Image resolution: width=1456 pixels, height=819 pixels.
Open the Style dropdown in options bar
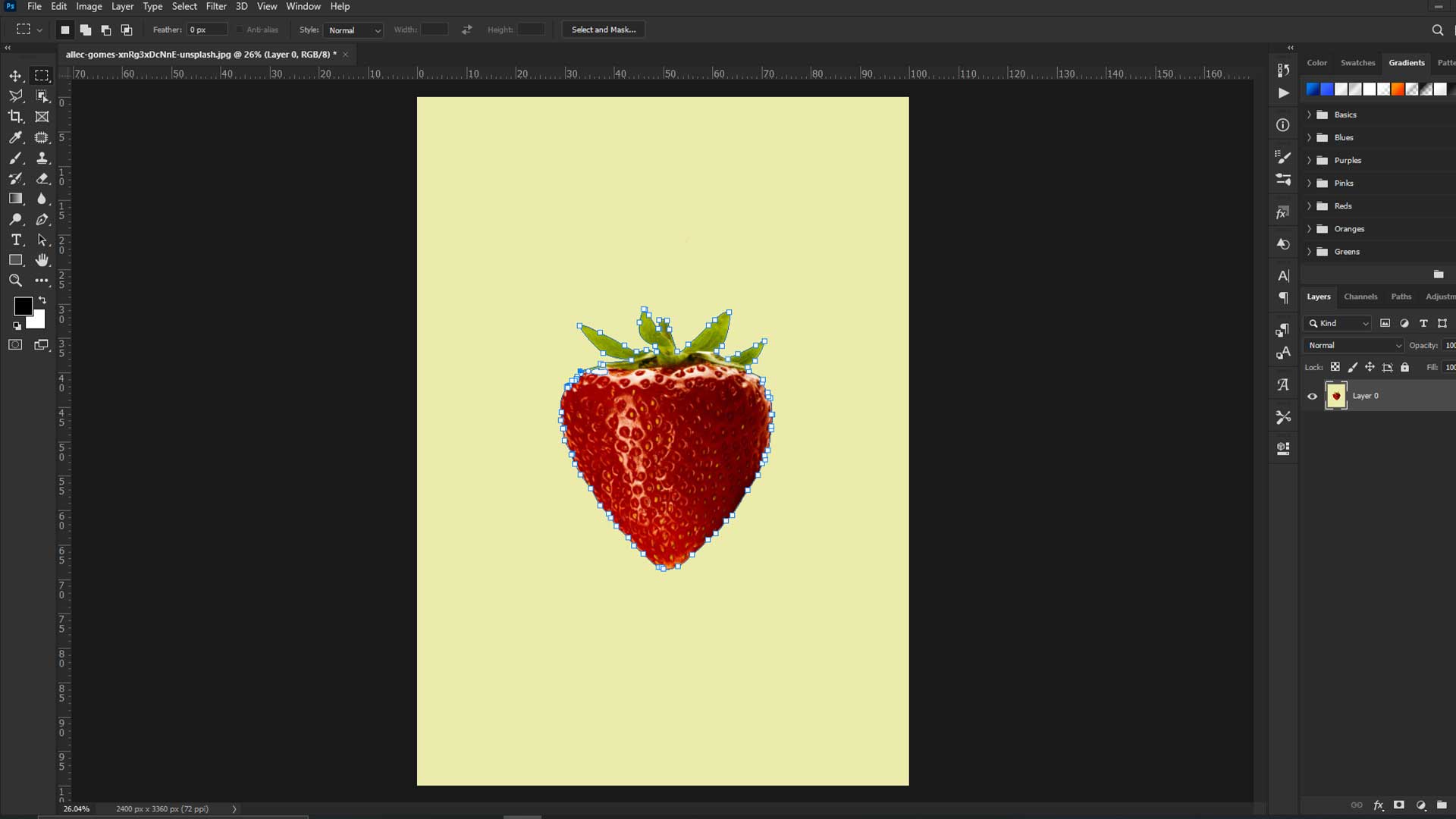pos(353,30)
